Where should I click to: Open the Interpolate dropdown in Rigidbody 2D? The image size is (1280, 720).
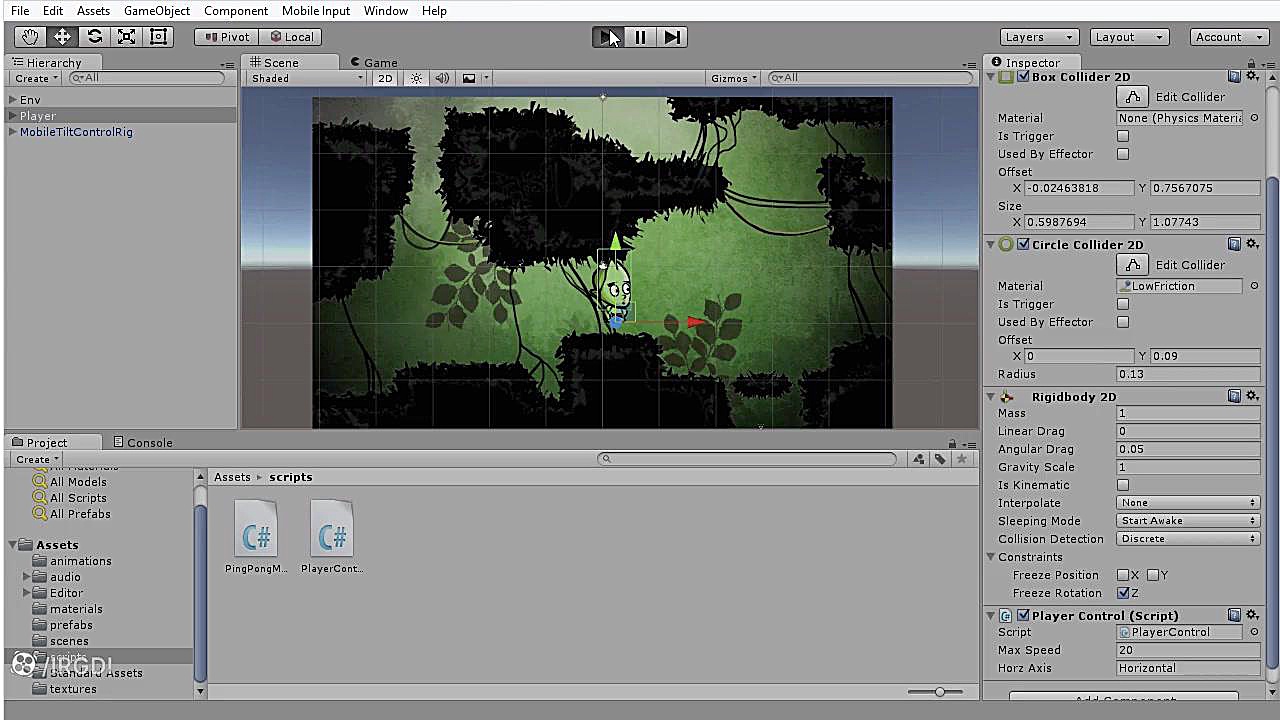point(1188,502)
